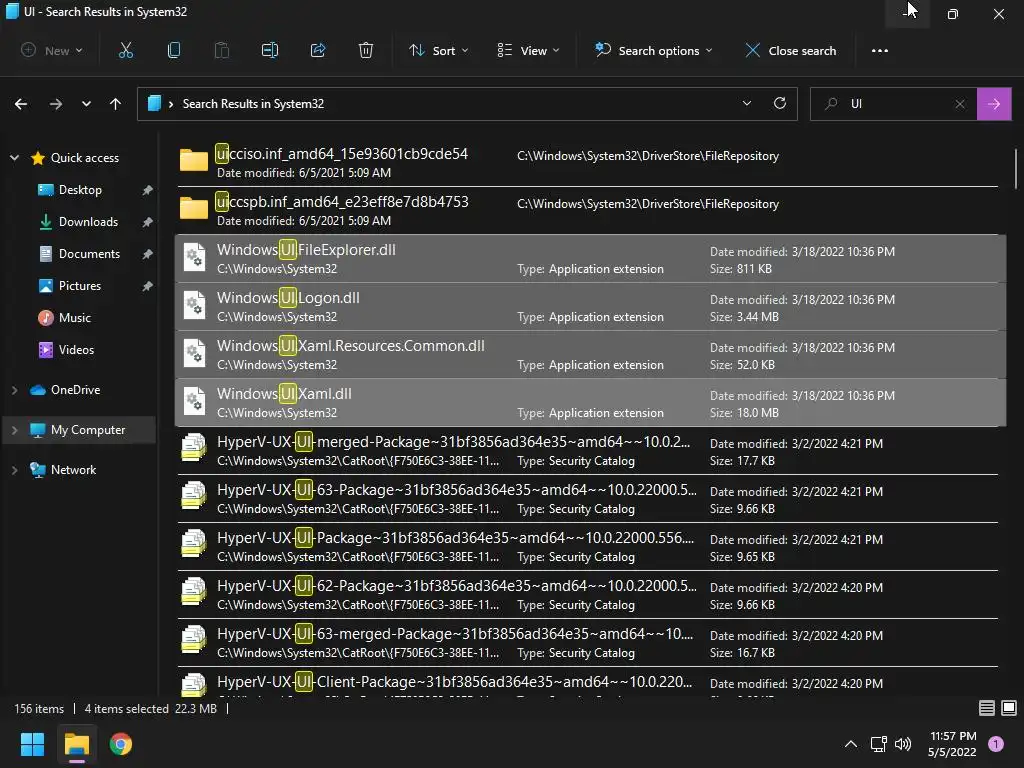The width and height of the screenshot is (1024, 768).
Task: Select the uicciso.inf_amd64 folder icon
Action: (194, 160)
